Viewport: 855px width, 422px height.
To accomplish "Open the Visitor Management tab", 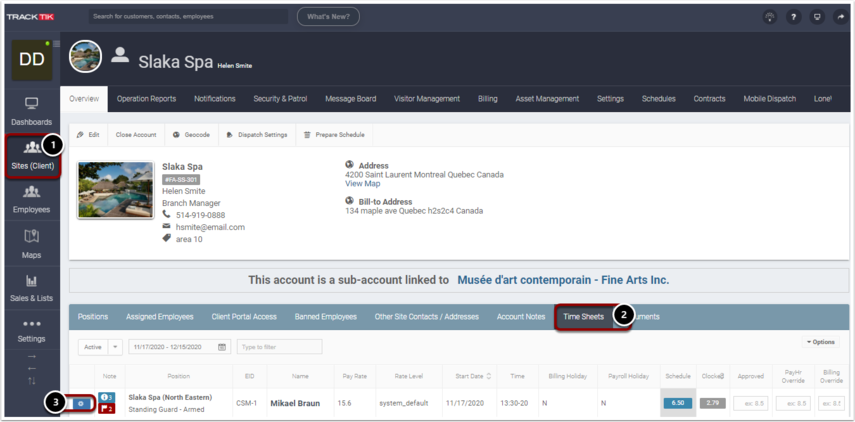I will click(x=427, y=99).
